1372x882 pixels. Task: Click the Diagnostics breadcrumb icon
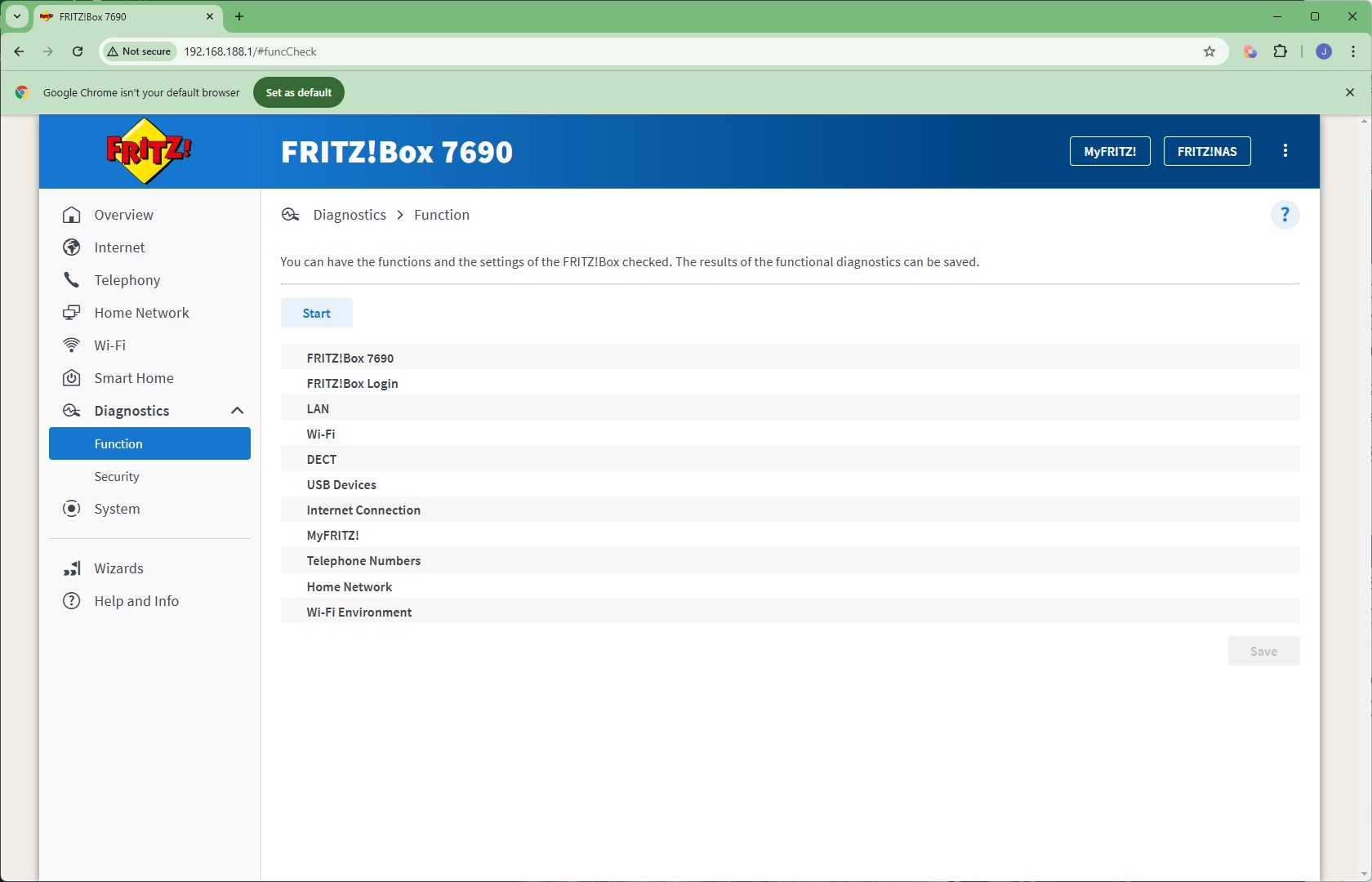(291, 215)
